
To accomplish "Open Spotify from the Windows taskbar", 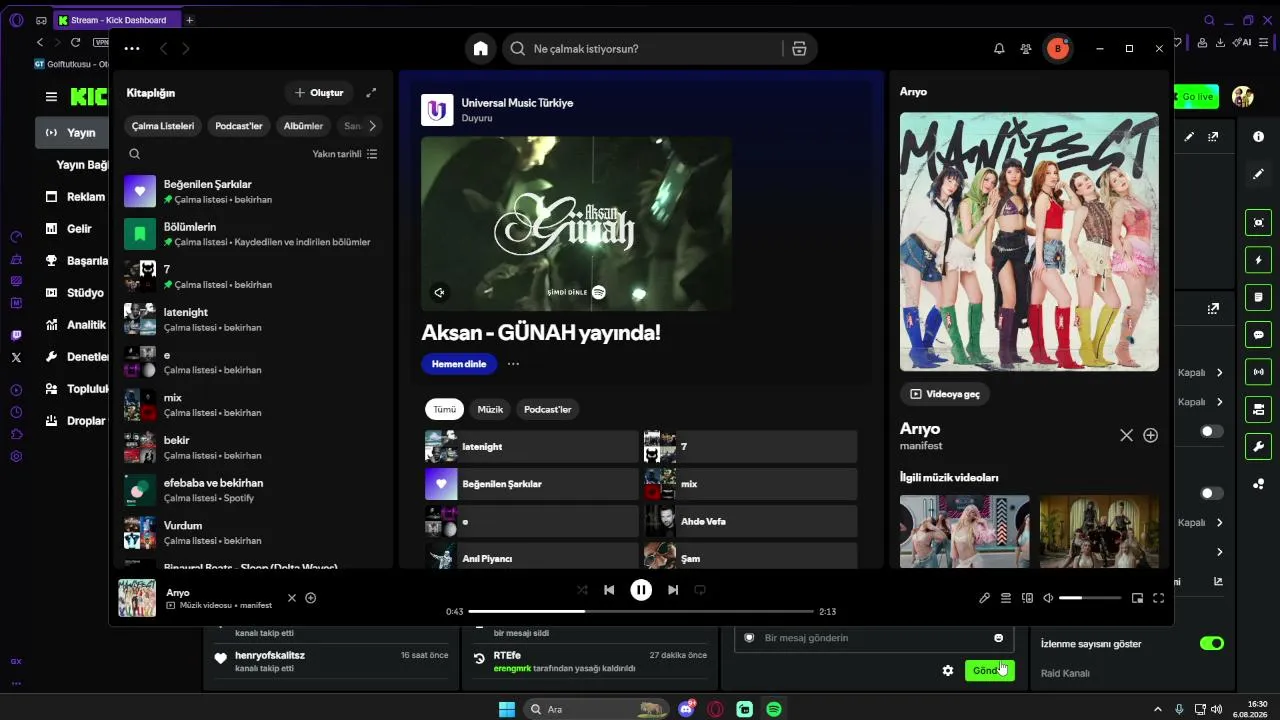I will [774, 709].
